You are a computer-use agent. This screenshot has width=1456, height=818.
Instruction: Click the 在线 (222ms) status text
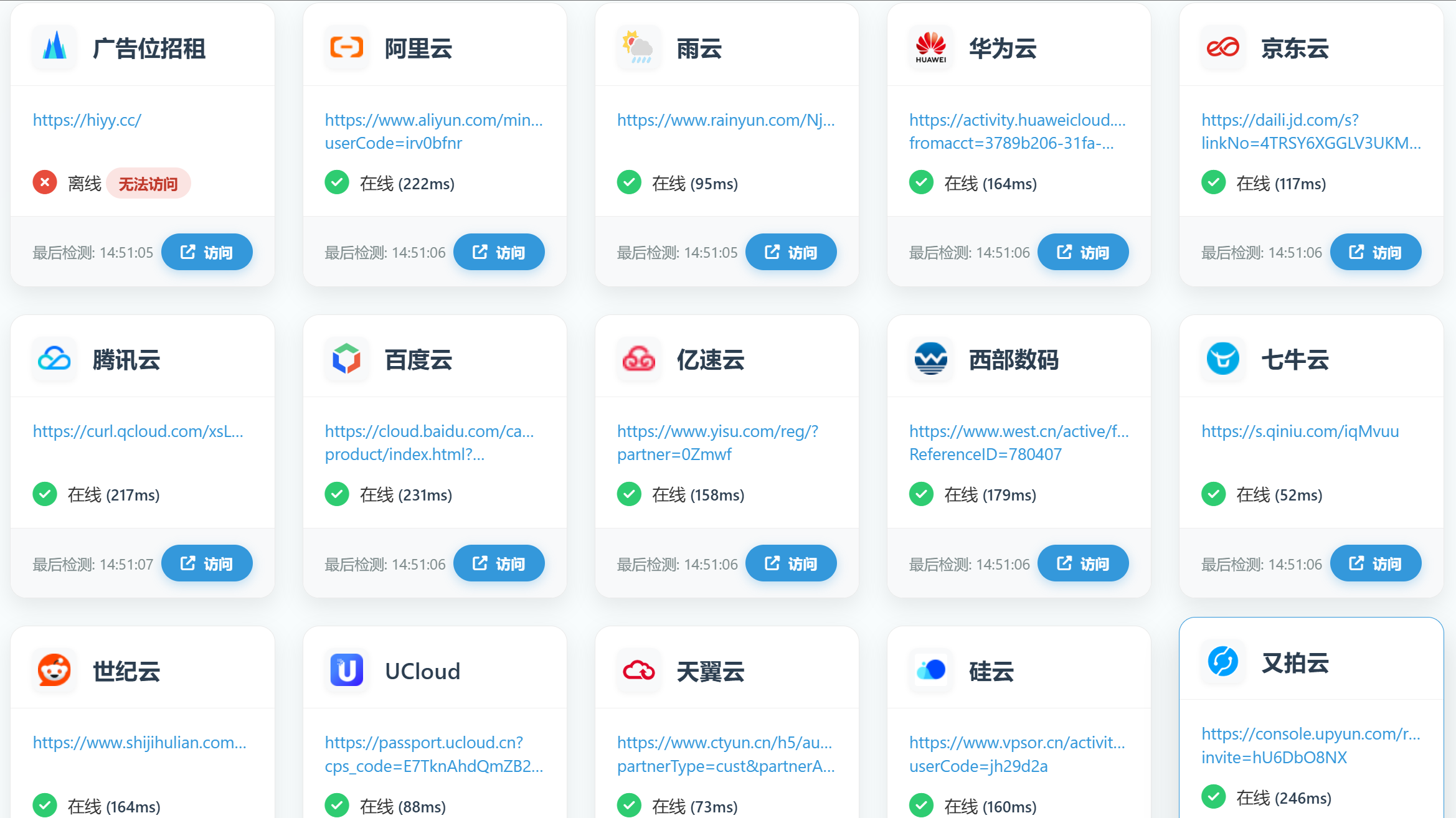pos(407,184)
